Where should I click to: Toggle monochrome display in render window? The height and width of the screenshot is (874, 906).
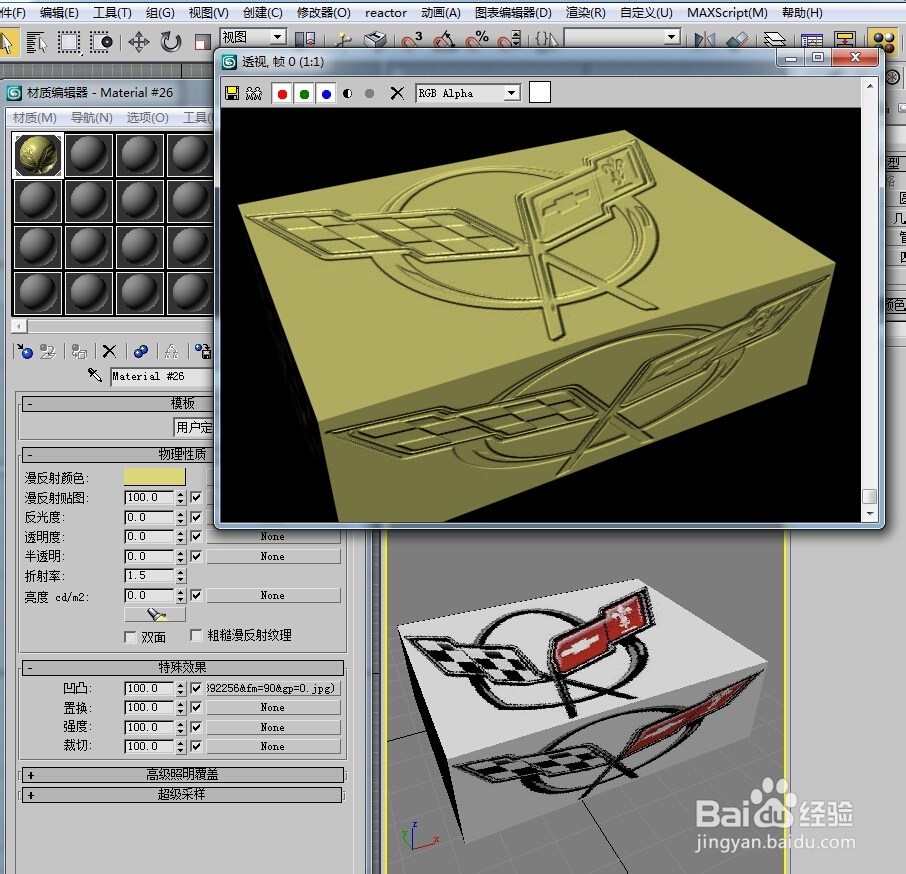point(369,94)
